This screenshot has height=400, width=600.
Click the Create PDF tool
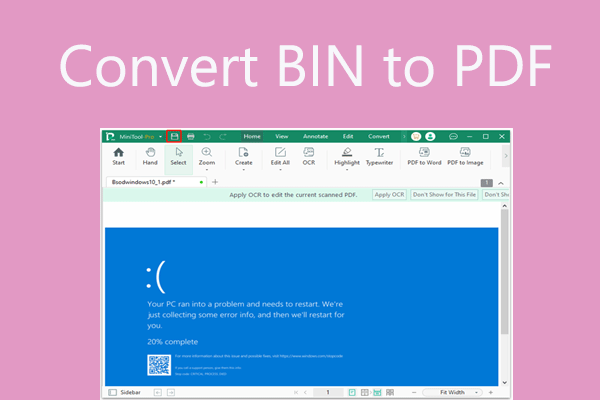(243, 155)
